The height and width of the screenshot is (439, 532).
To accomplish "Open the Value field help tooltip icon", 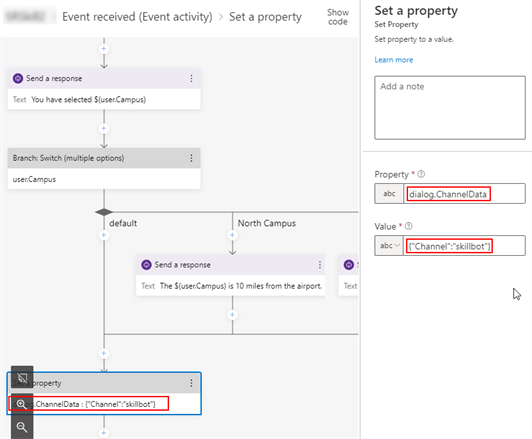I will point(409,226).
